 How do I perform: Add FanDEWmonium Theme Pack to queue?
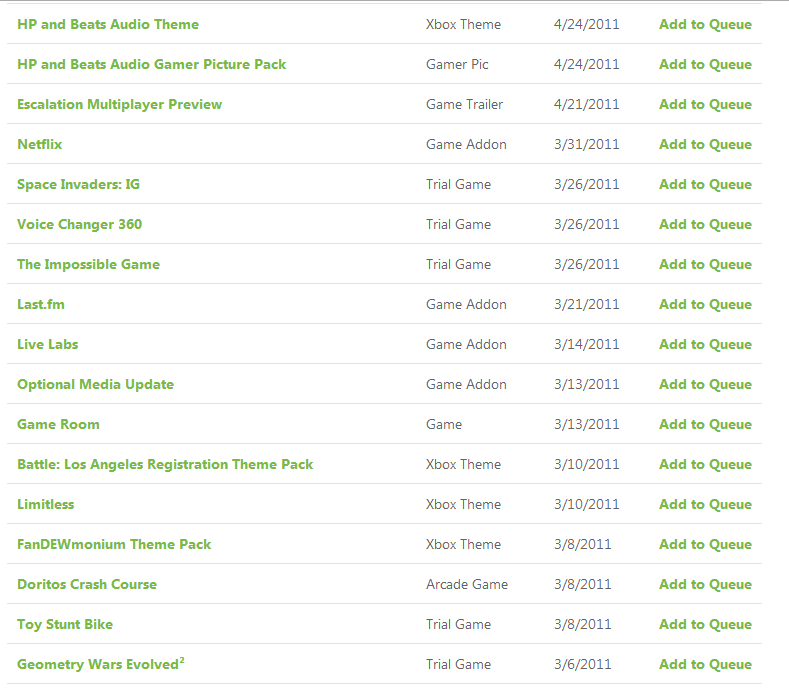[705, 545]
